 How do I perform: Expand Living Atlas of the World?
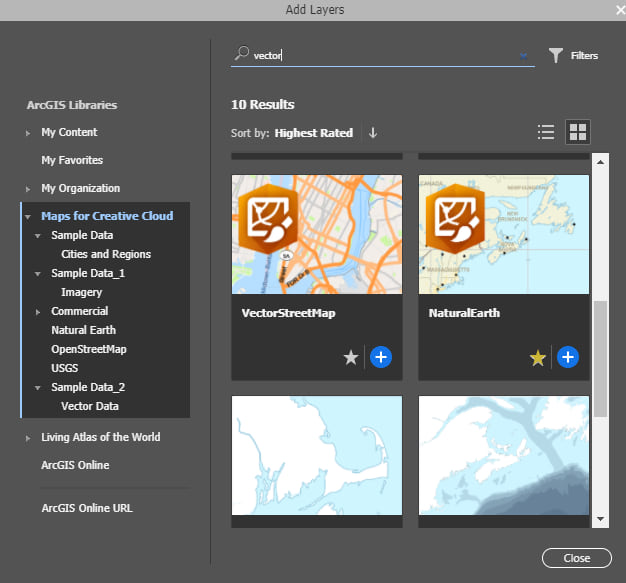click(x=28, y=438)
